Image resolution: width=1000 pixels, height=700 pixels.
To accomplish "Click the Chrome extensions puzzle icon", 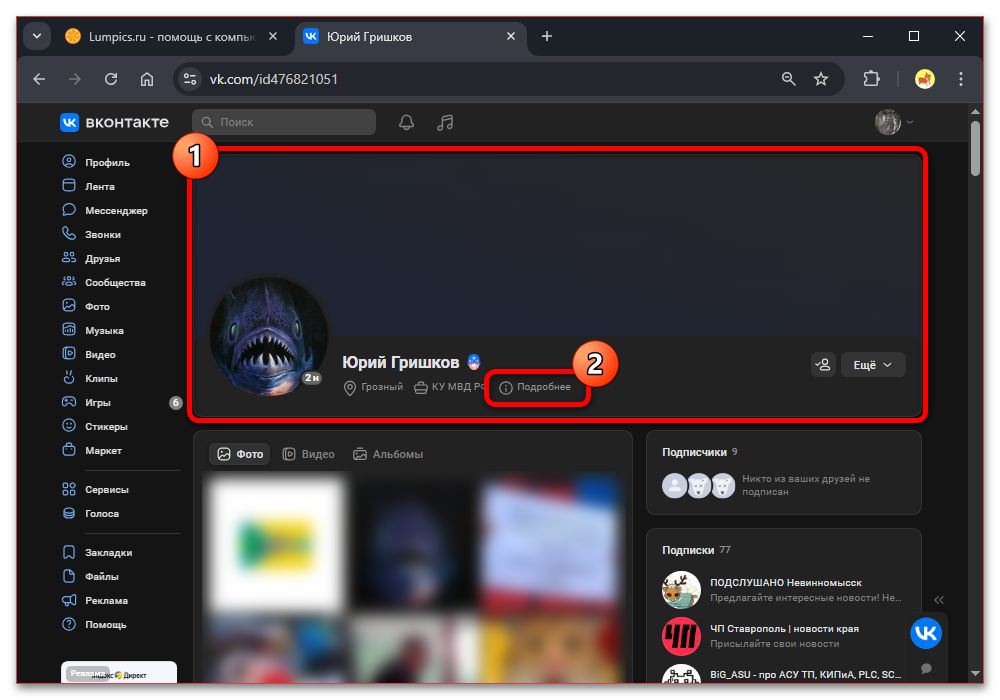I will (871, 79).
